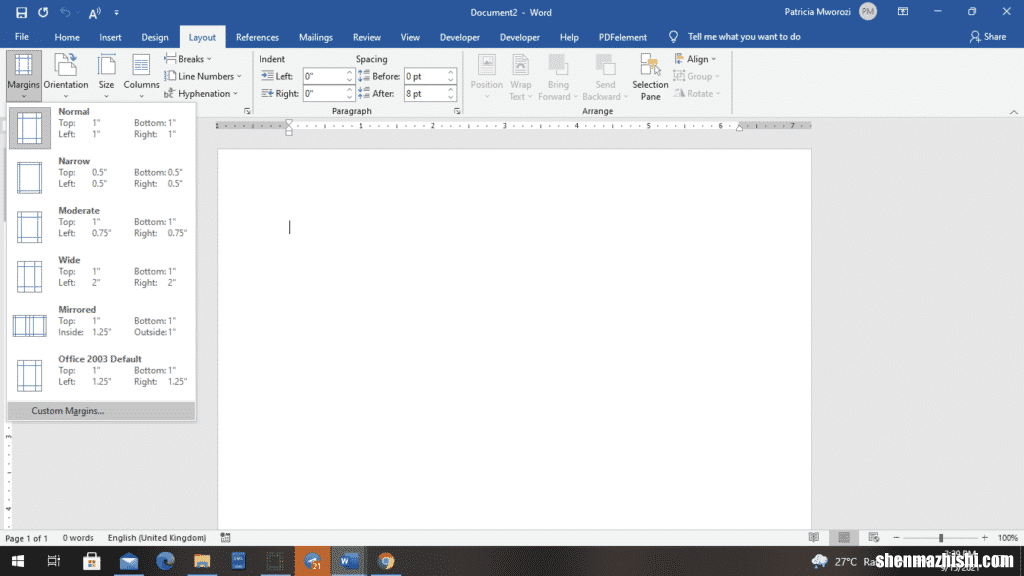Viewport: 1024px width, 576px height.
Task: Switch to the Insert tab
Action: point(110,37)
